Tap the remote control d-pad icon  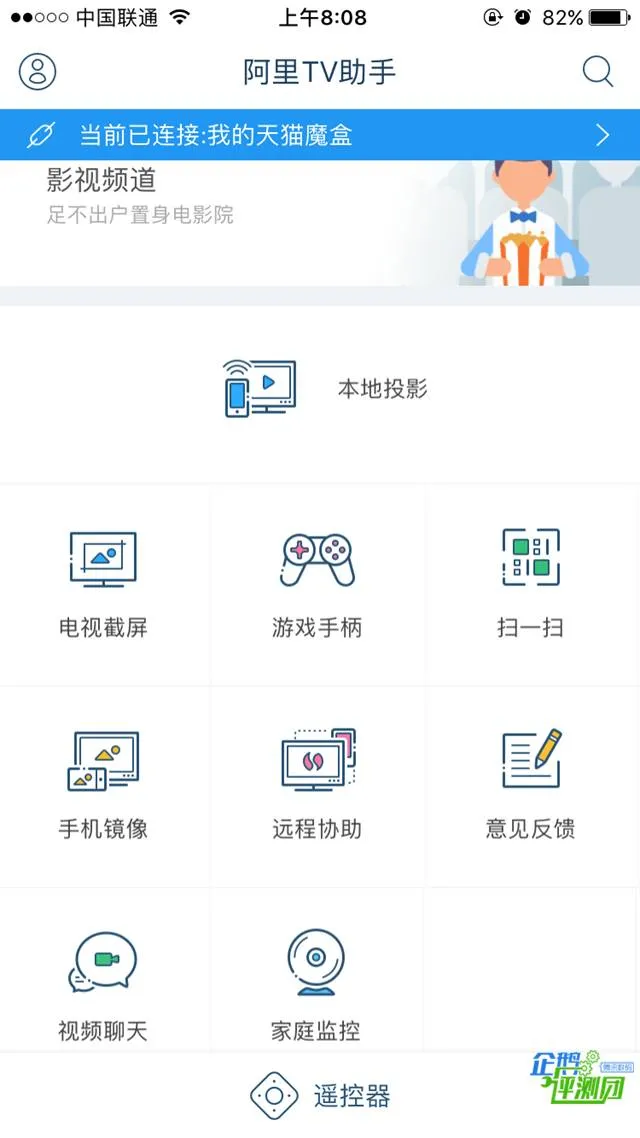pyautogui.click(x=274, y=1095)
